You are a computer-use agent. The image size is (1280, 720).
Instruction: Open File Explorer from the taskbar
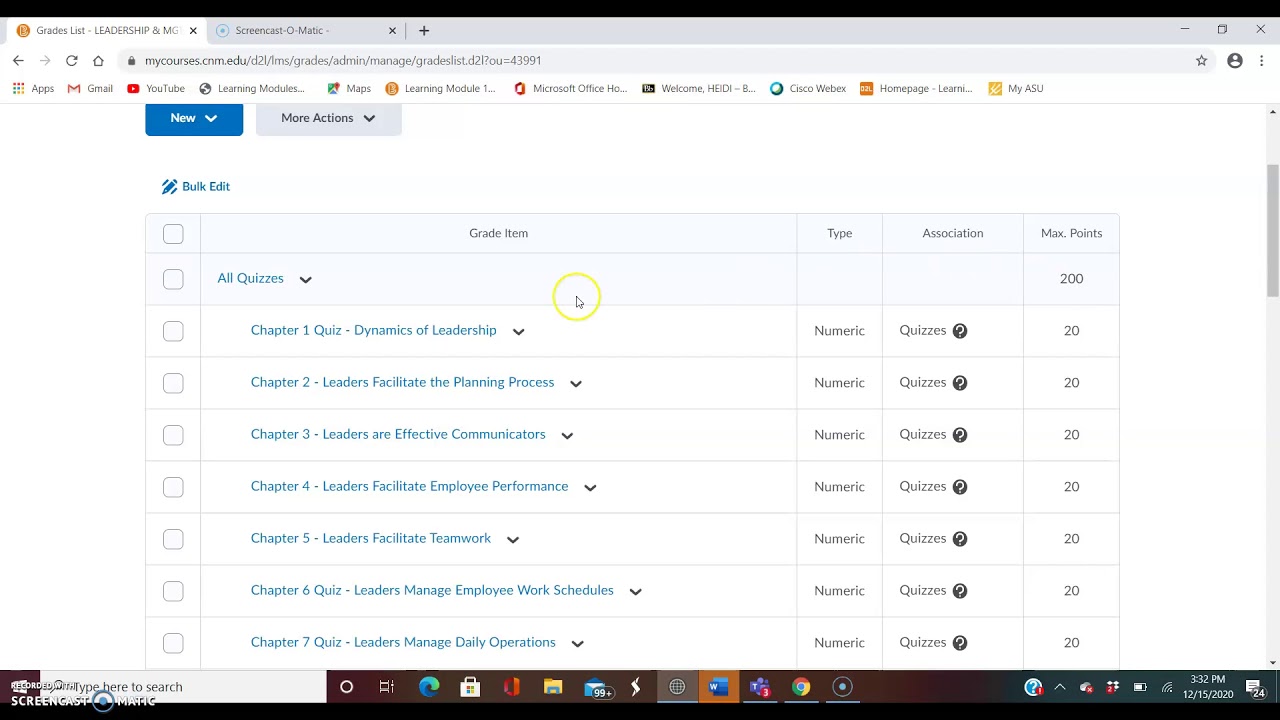pyautogui.click(x=553, y=687)
